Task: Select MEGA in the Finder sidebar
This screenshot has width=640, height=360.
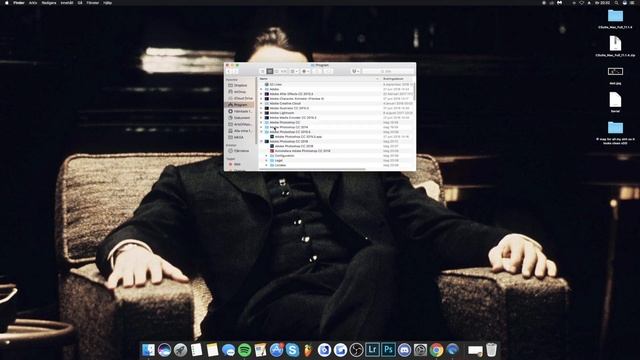Action: click(x=239, y=138)
